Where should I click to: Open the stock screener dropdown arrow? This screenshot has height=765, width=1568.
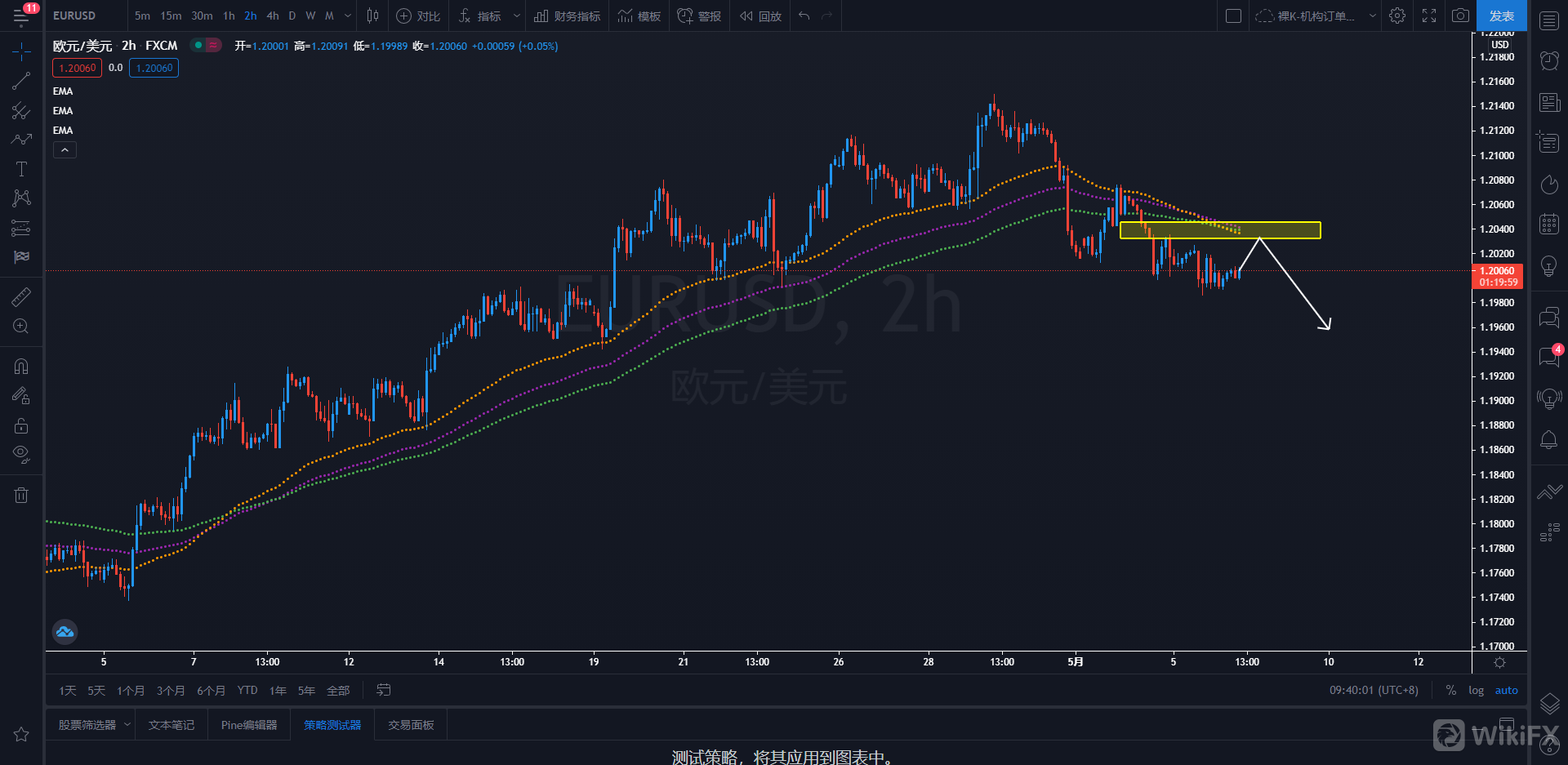[127, 725]
